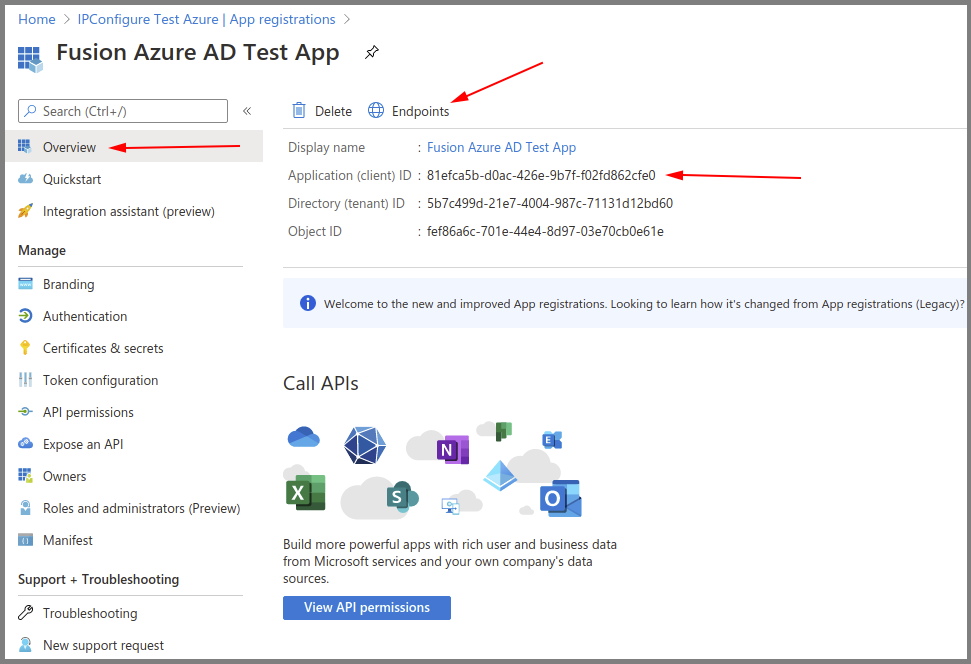The image size is (971, 664).
Task: Click the blue polyhedron Graph icon
Action: click(365, 445)
